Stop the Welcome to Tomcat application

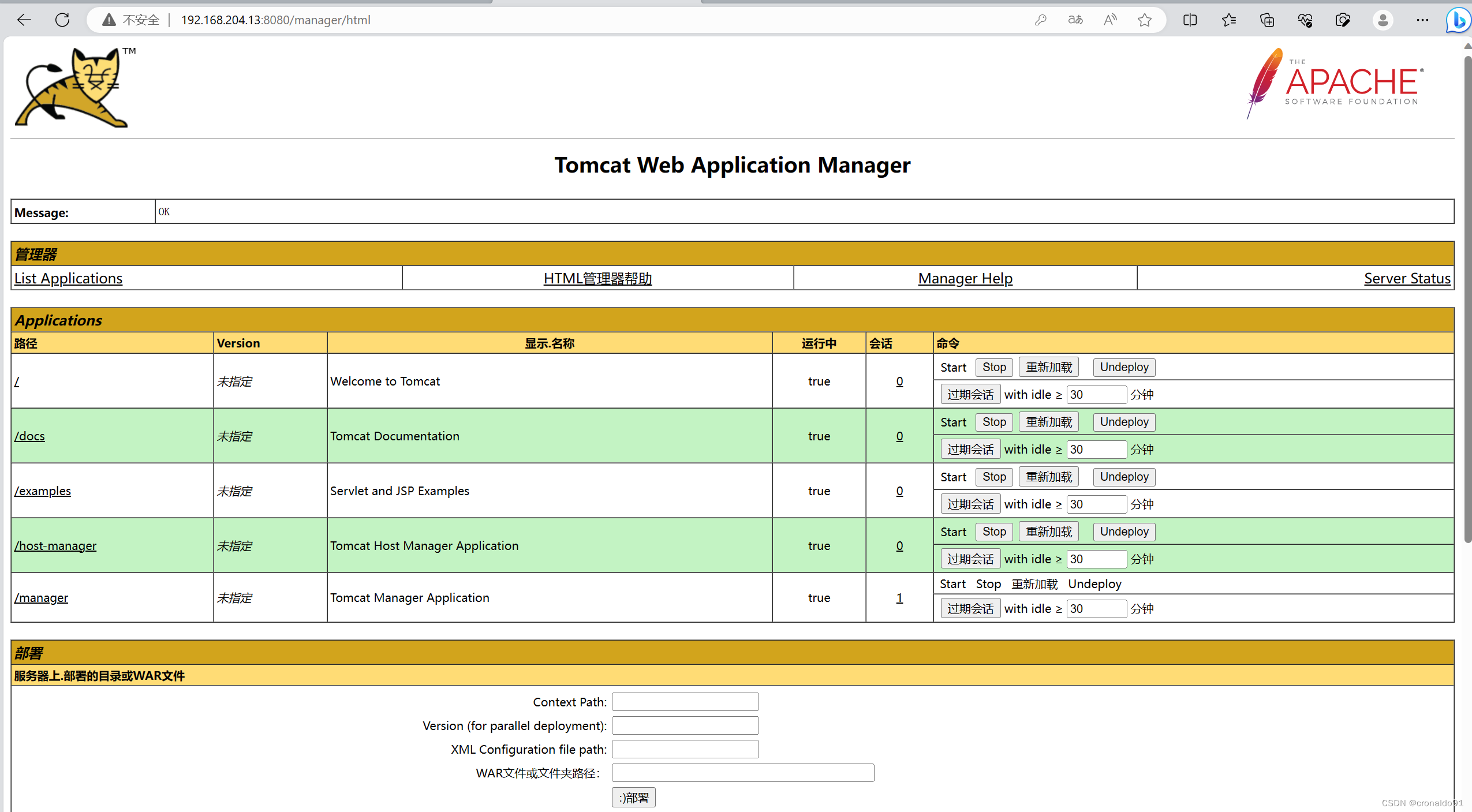click(x=994, y=367)
